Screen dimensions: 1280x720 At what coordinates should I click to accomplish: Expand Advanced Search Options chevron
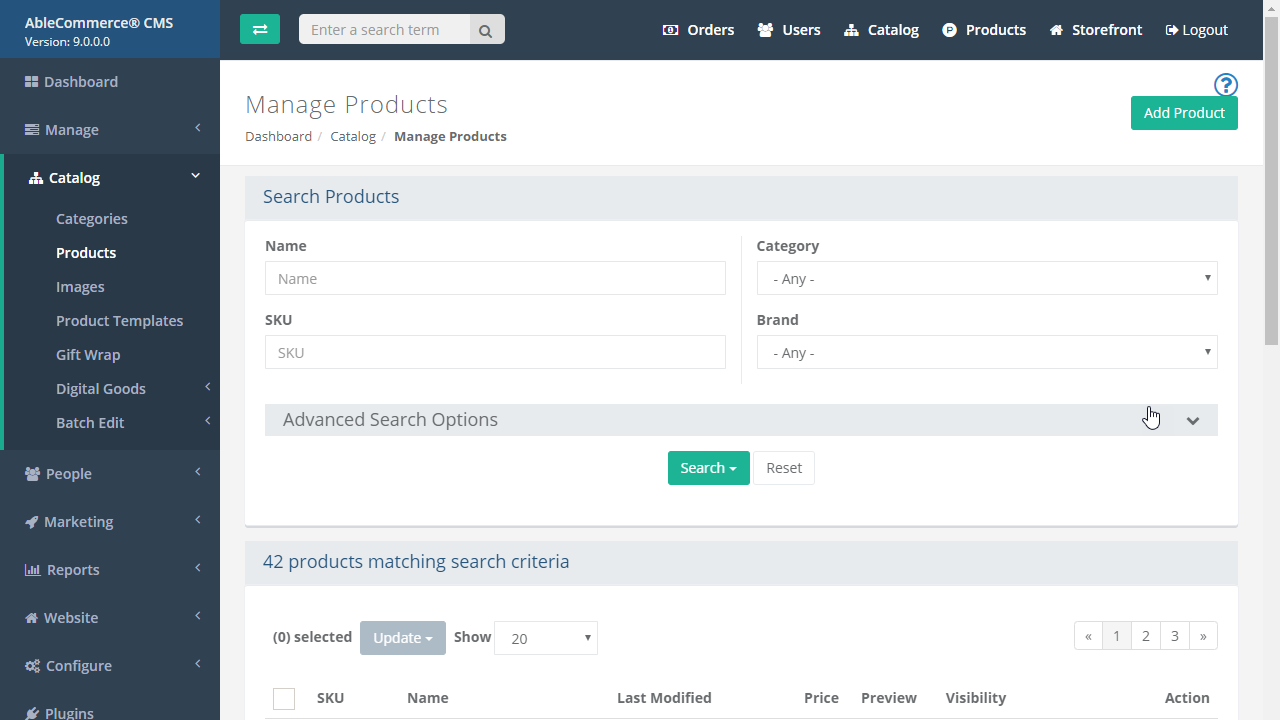1193,421
